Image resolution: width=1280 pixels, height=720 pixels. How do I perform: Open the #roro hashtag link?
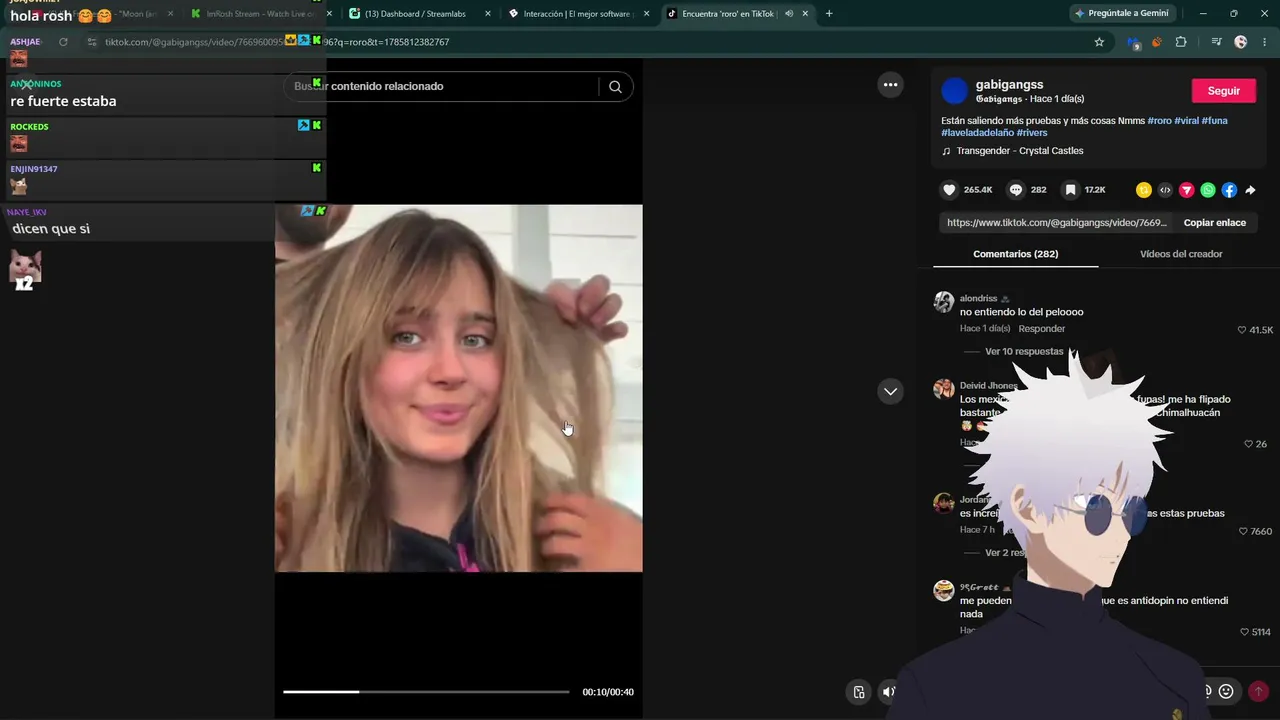[x=1159, y=121]
